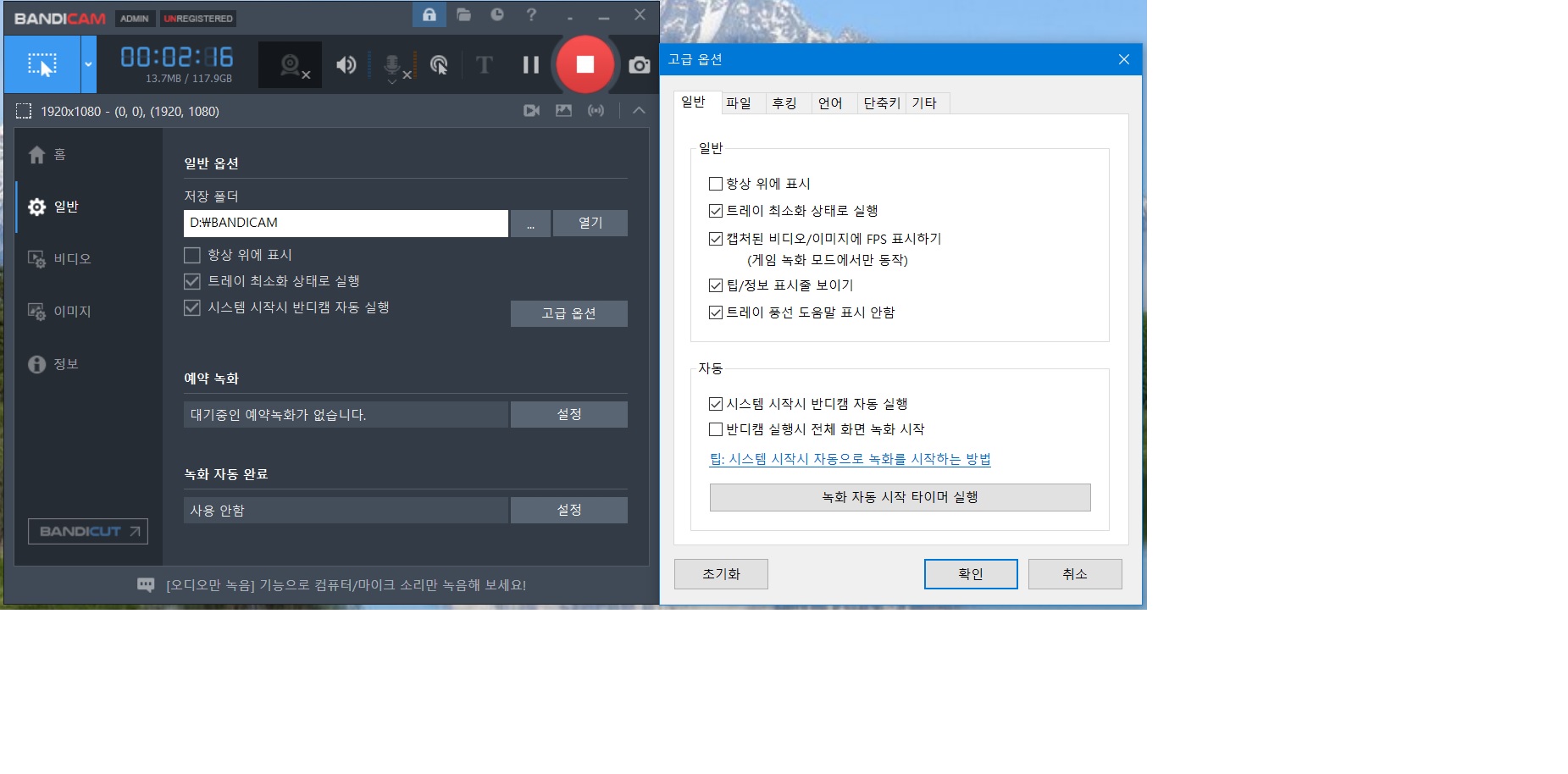This screenshot has width=1568, height=774.
Task: Click the 사용 안함 status field
Action: tap(346, 510)
